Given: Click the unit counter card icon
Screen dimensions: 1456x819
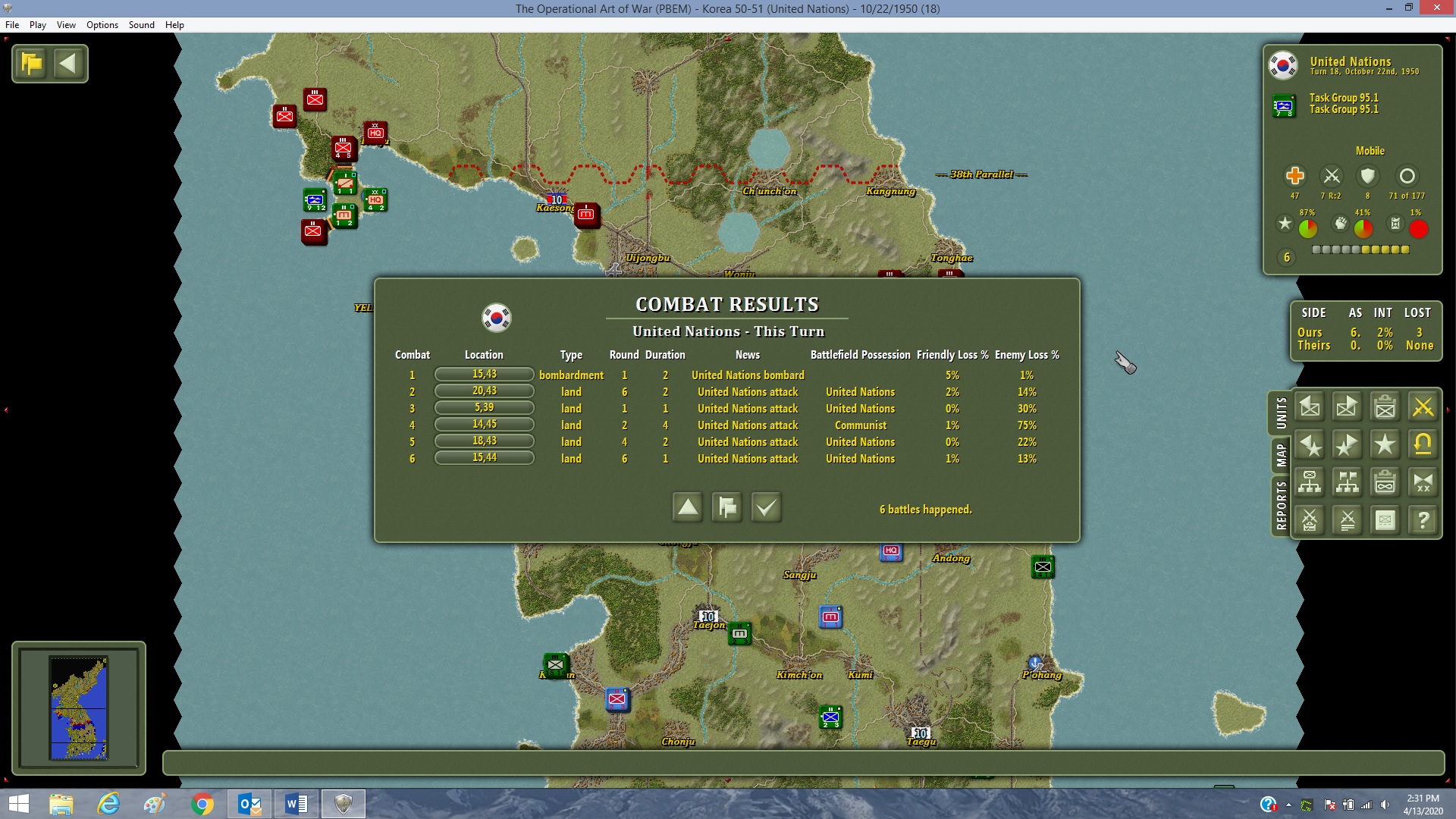Looking at the screenshot, I should (1385, 520).
